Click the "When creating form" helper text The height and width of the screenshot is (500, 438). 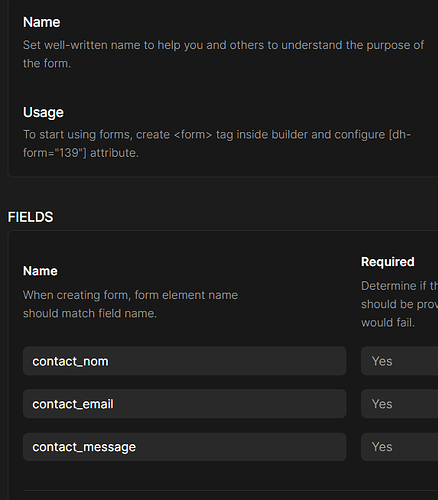pyautogui.click(x=130, y=295)
